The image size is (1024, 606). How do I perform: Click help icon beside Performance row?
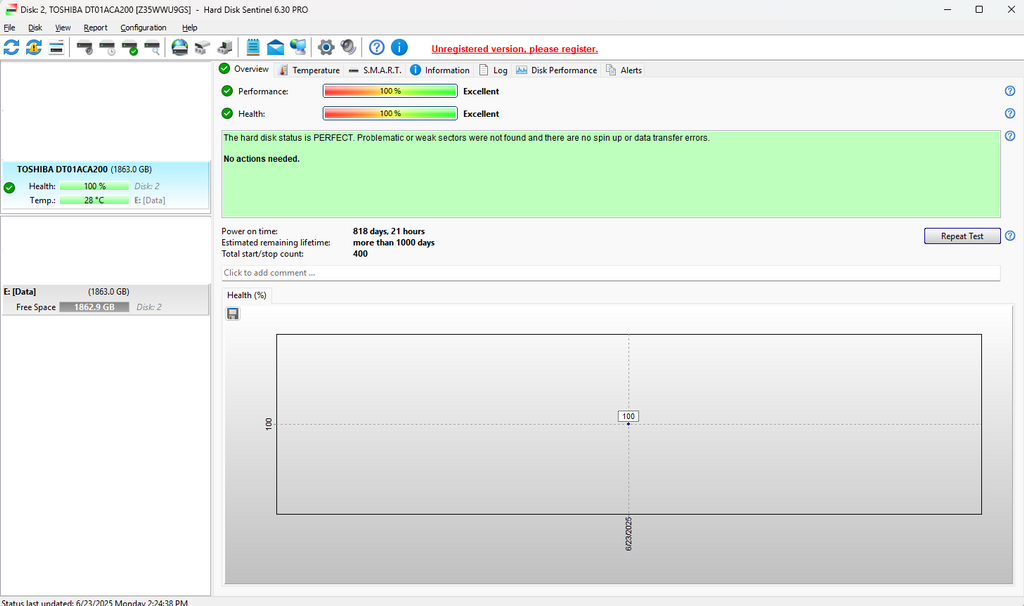click(x=1010, y=91)
